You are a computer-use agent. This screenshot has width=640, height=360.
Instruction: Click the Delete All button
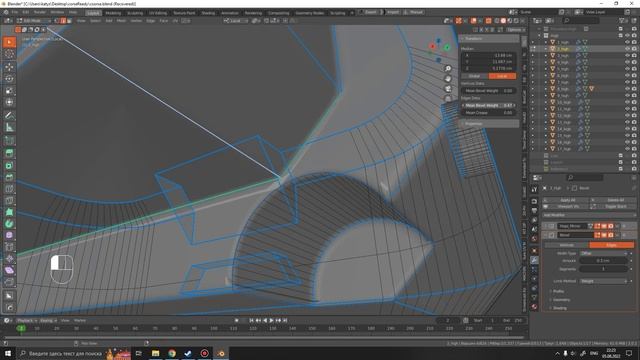tap(614, 200)
